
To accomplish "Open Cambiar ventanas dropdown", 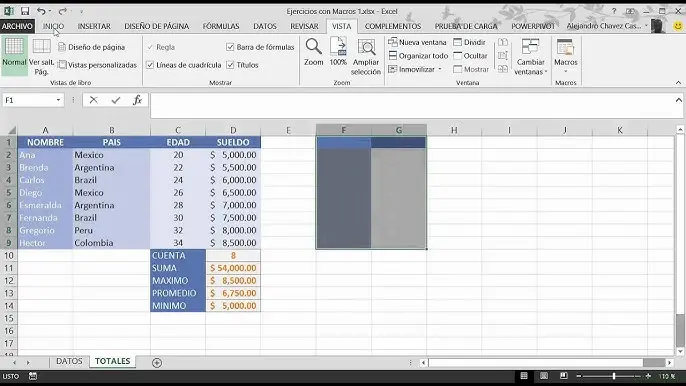I will click(x=530, y=57).
